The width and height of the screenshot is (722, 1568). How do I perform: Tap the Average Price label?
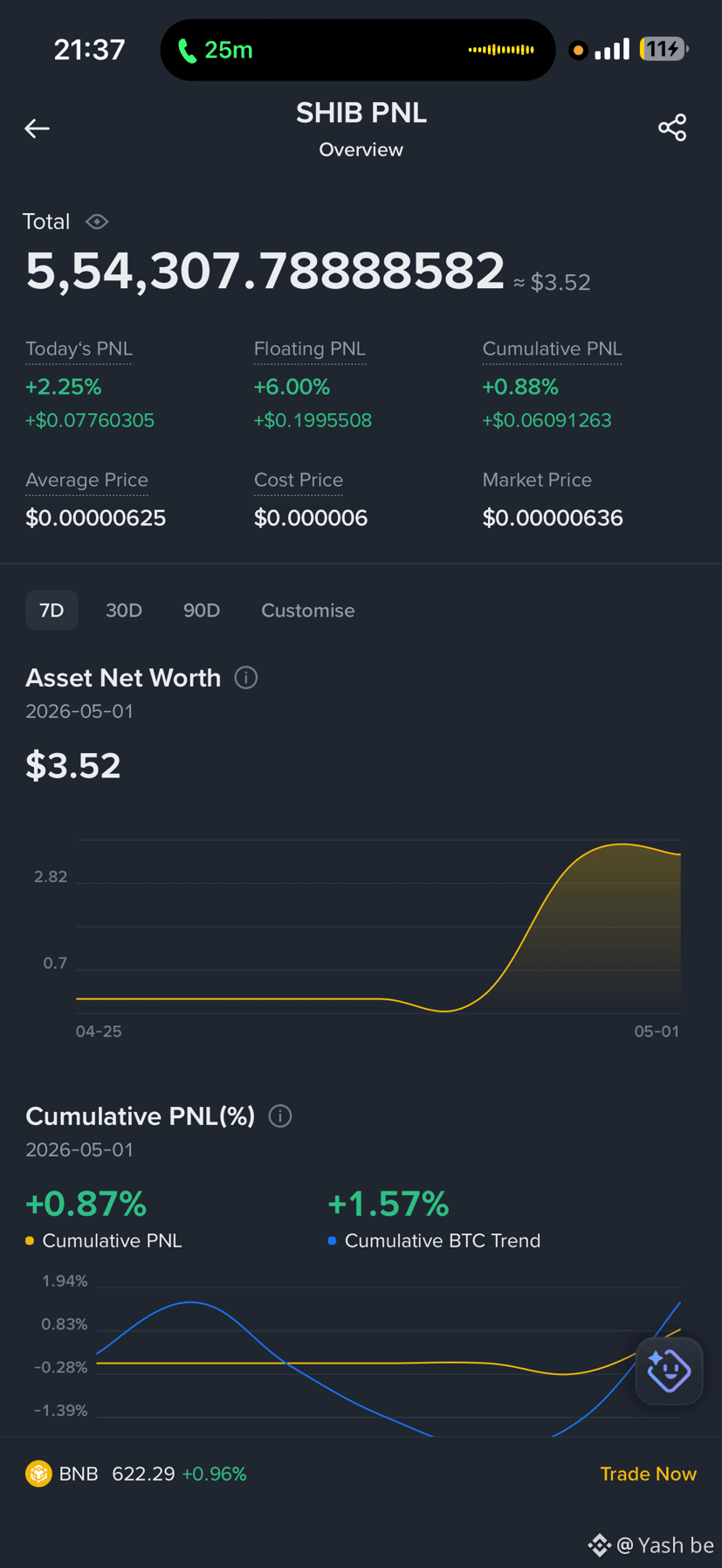(x=87, y=480)
